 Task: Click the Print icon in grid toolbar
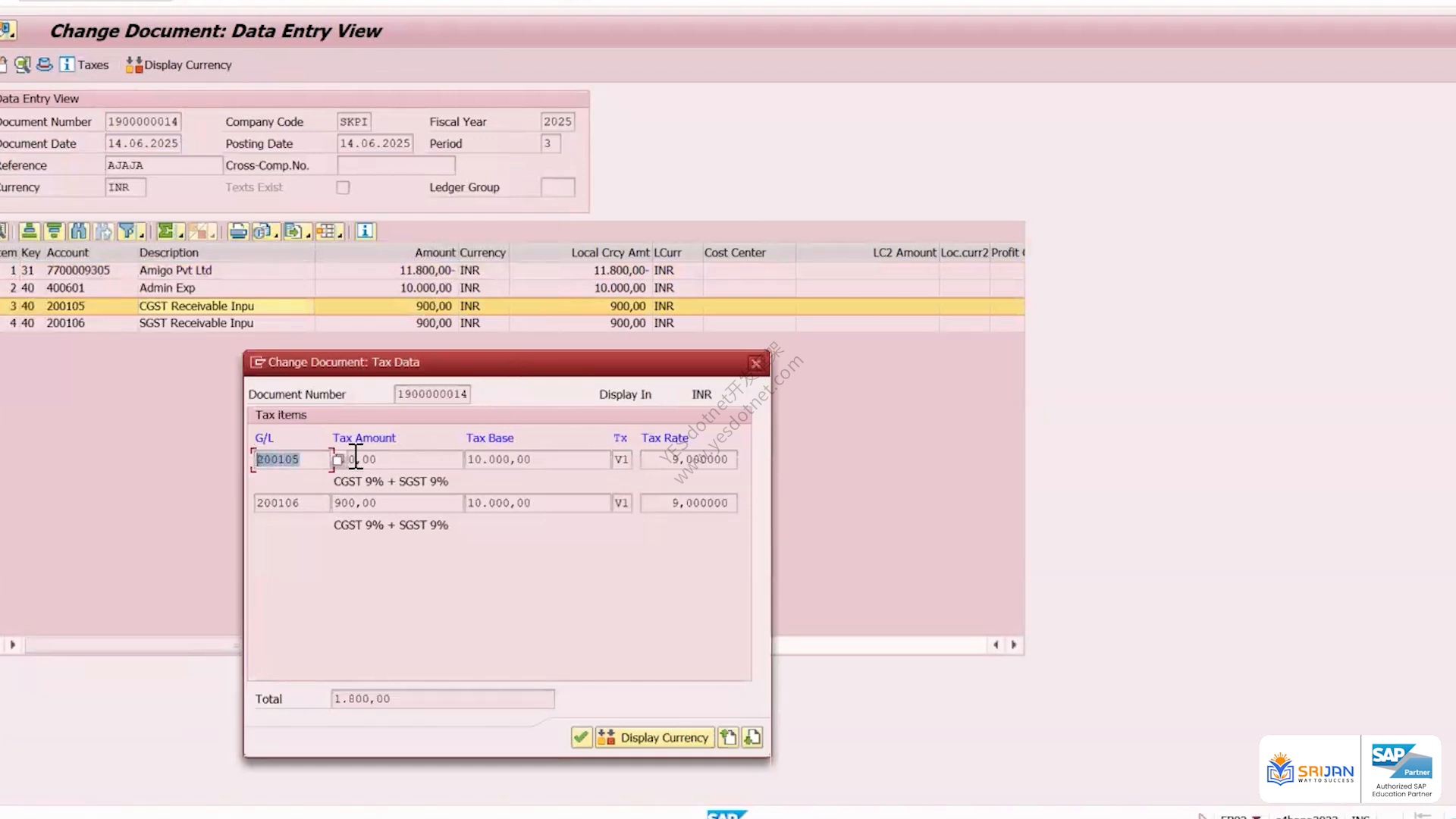(x=238, y=231)
